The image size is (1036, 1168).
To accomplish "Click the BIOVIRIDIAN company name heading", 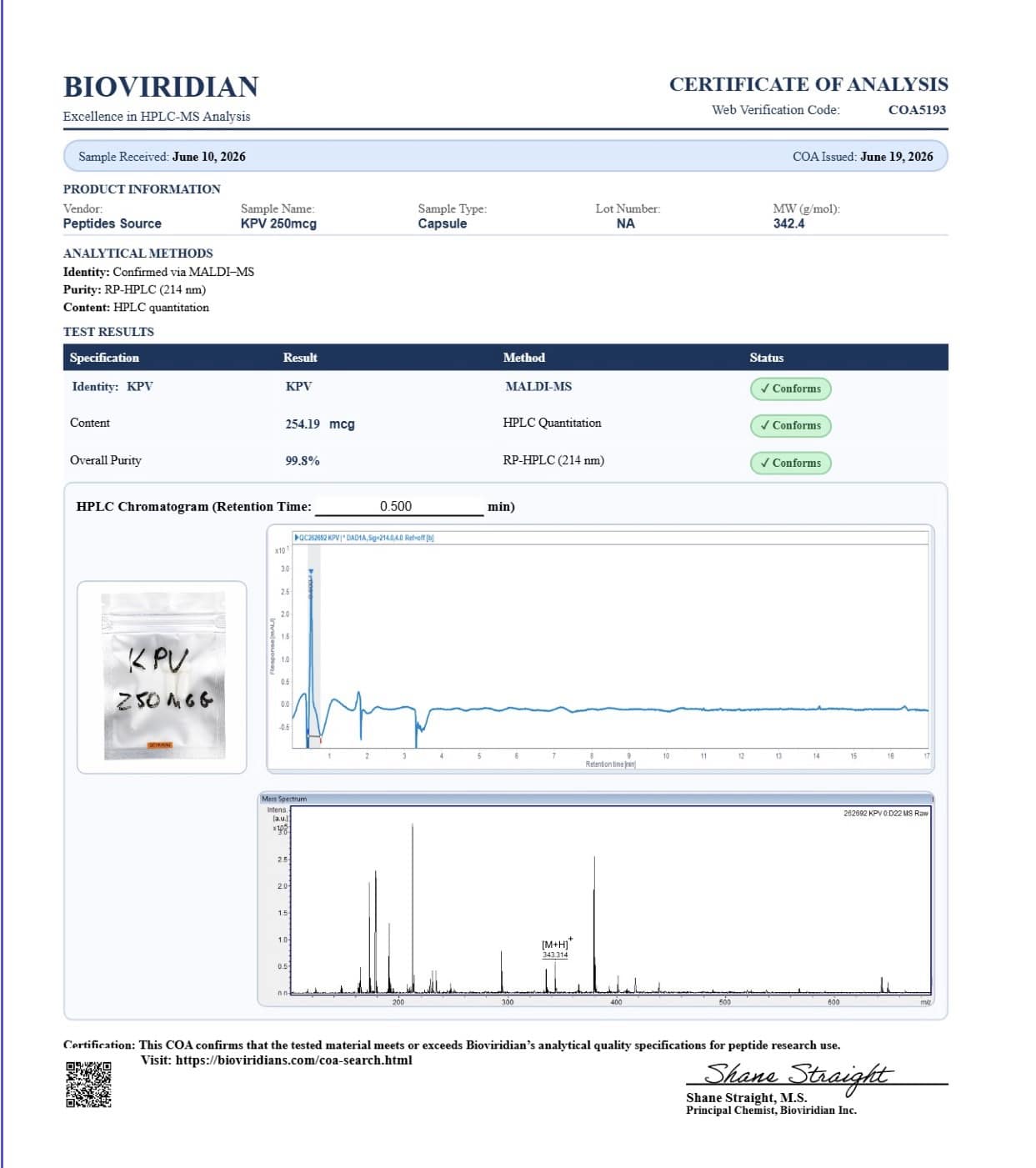I will 161,87.
